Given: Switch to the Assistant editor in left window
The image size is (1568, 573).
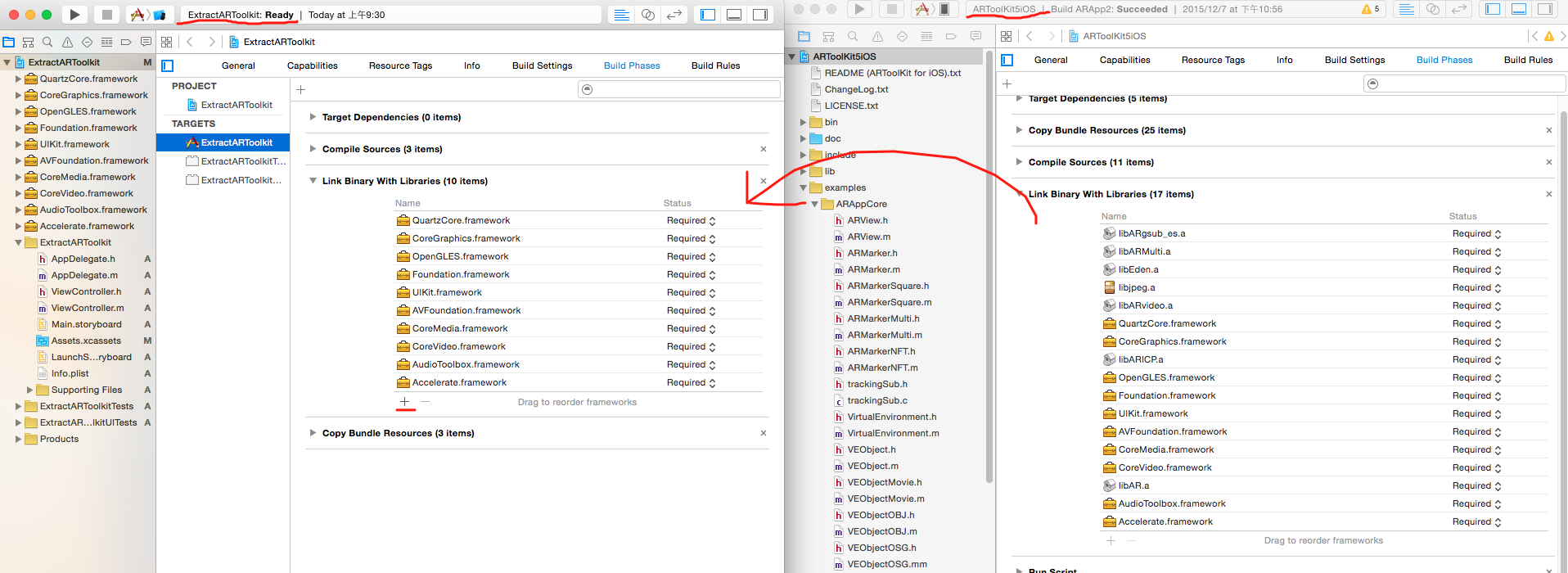Looking at the screenshot, I should point(647,15).
